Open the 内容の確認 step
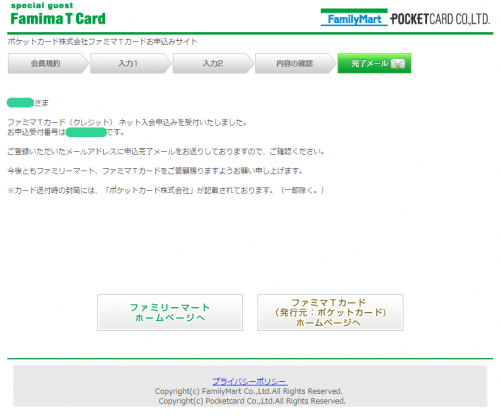 coord(295,63)
